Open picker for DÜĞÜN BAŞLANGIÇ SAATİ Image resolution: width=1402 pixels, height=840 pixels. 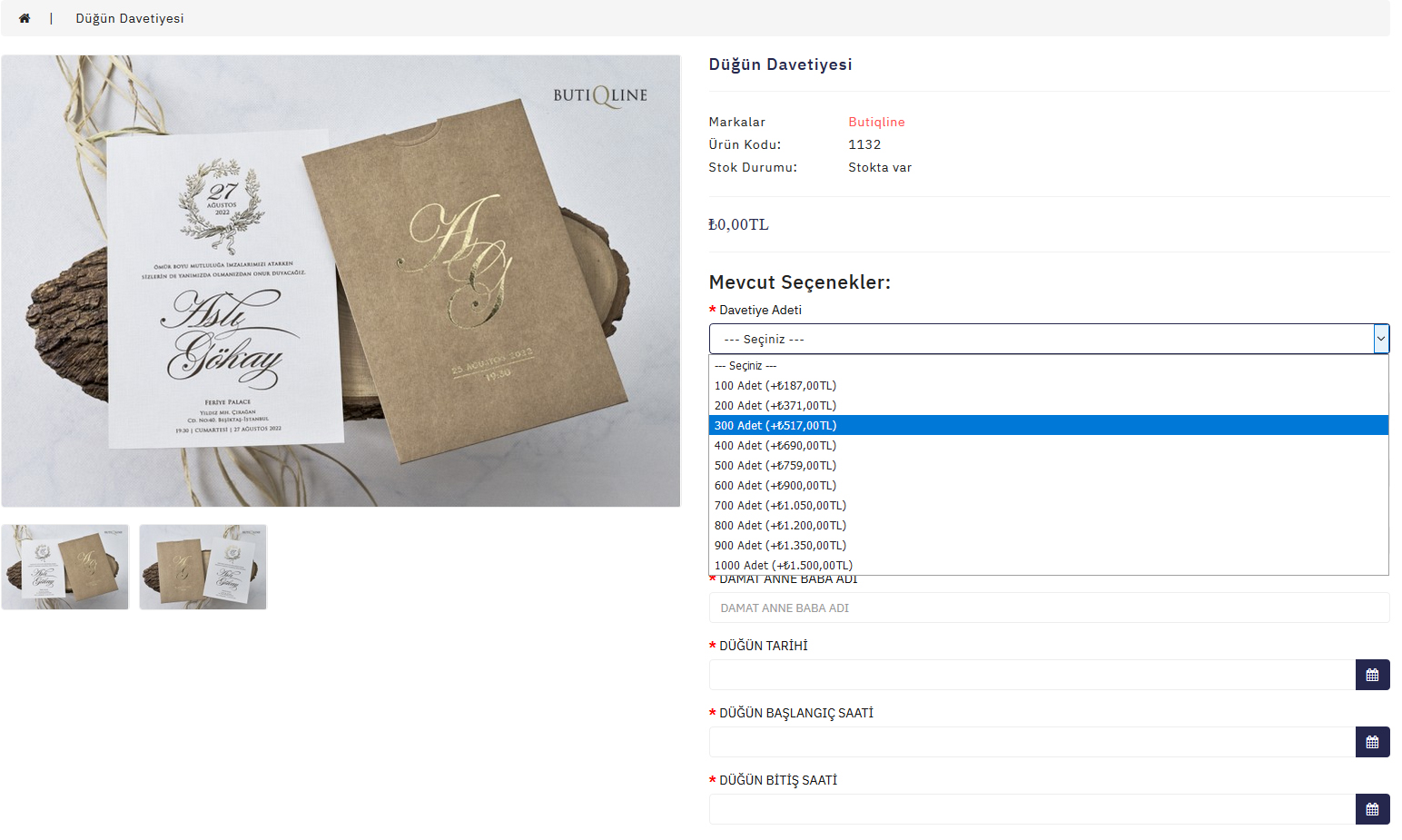click(x=1372, y=742)
